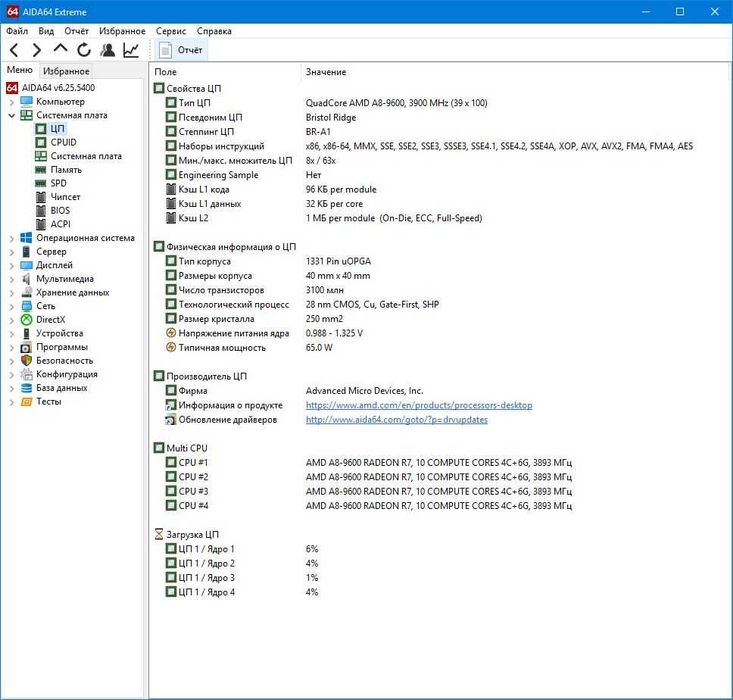Select the CPU #3 row
Image resolution: width=733 pixels, height=700 pixels.
point(438,491)
